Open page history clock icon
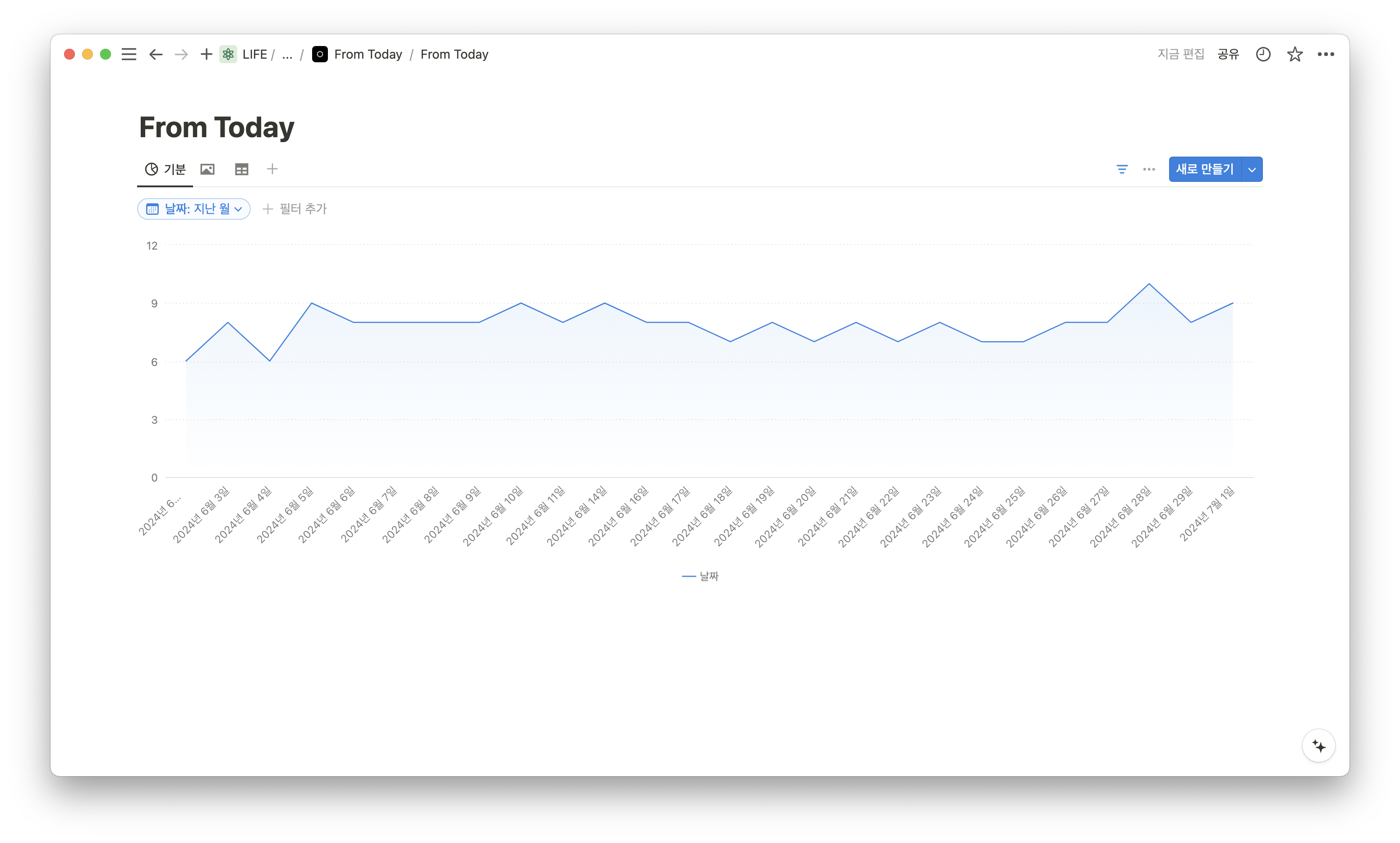This screenshot has width=1400, height=843. 1262,55
